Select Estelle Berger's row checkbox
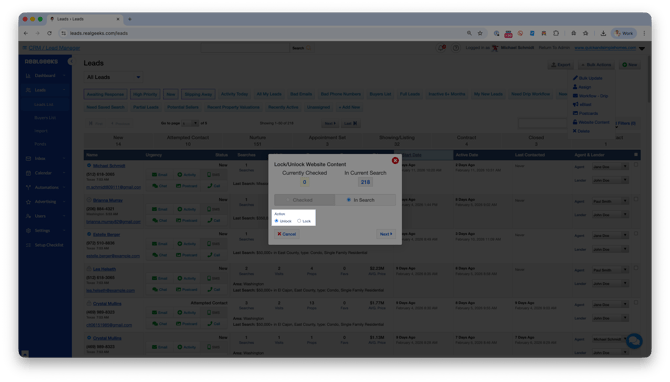The width and height of the screenshot is (670, 382). (x=636, y=234)
